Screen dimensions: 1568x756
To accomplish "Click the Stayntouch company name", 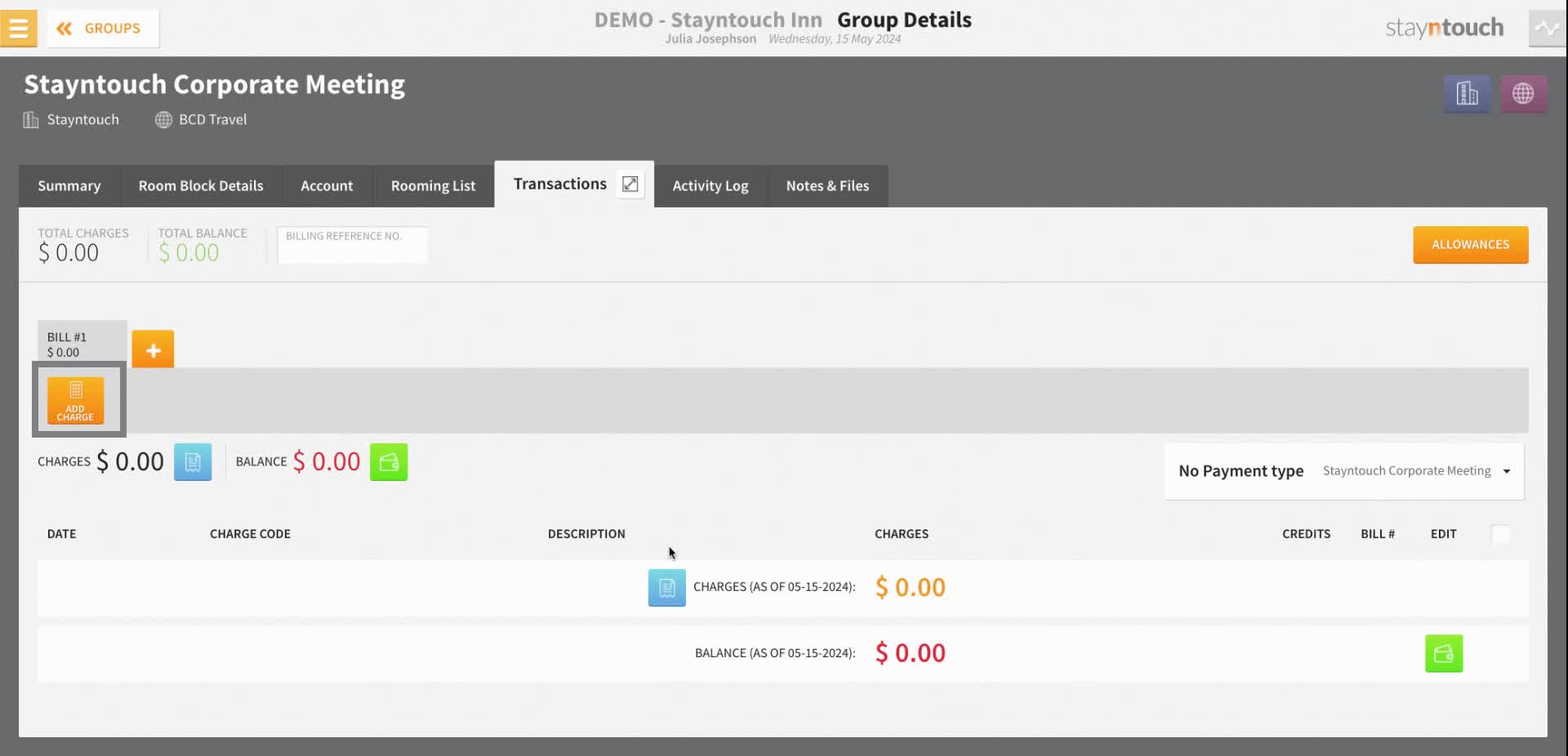I will pyautogui.click(x=82, y=119).
